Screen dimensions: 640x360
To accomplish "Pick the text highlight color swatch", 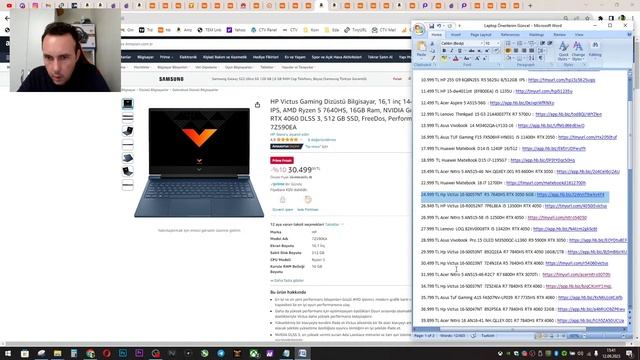I will tap(444, 58).
